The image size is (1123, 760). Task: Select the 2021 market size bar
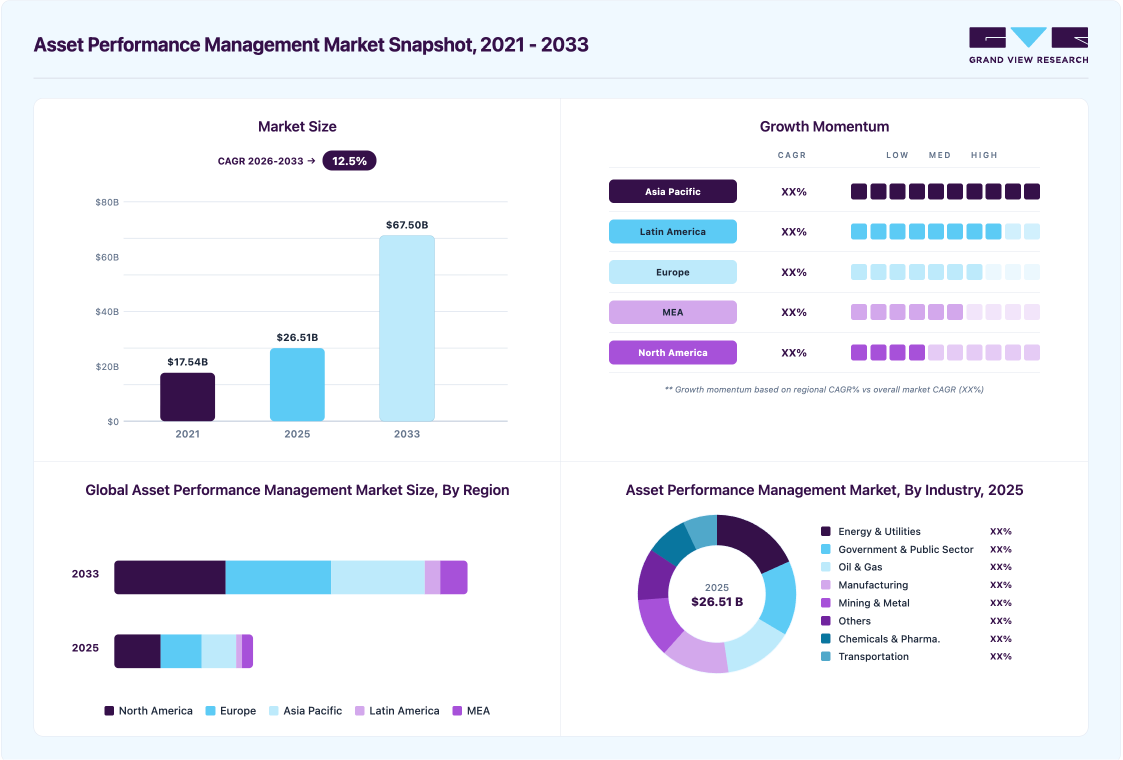188,397
